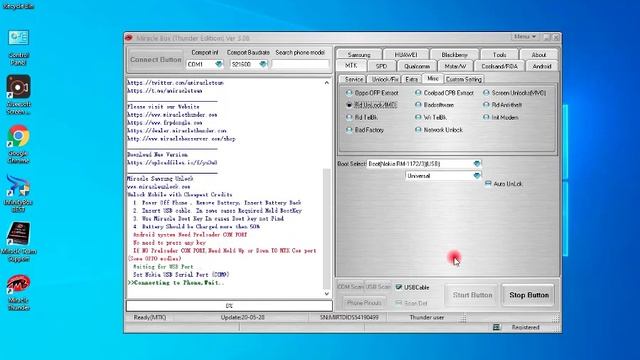Switch to the About tab
Viewport: 640px width, 360px height.
click(539, 55)
